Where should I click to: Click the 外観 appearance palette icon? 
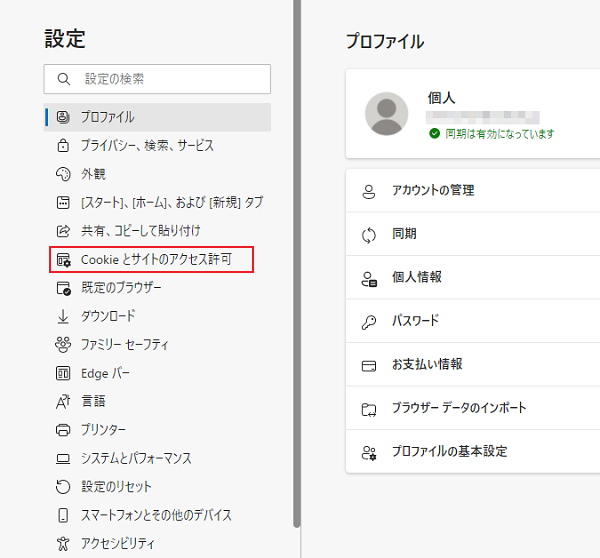[x=62, y=174]
